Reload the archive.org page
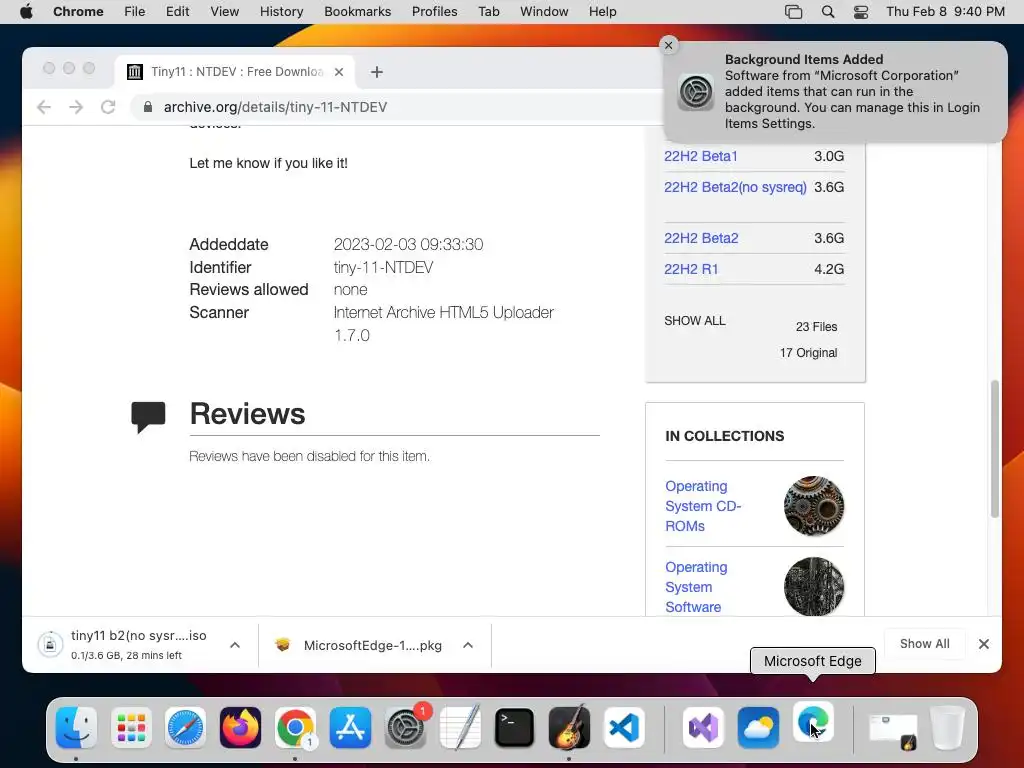 (108, 107)
